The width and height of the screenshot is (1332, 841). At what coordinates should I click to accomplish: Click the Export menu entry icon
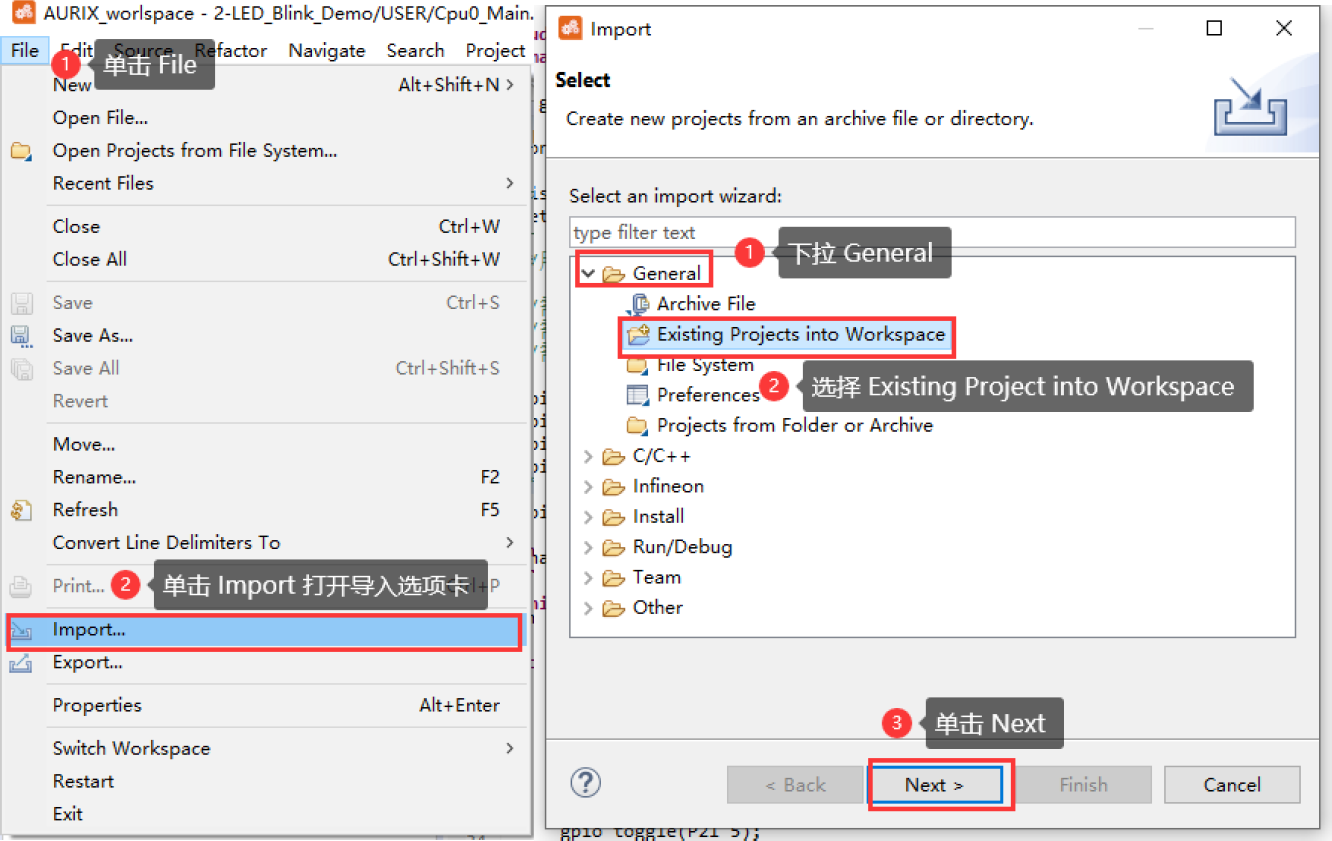click(x=21, y=663)
